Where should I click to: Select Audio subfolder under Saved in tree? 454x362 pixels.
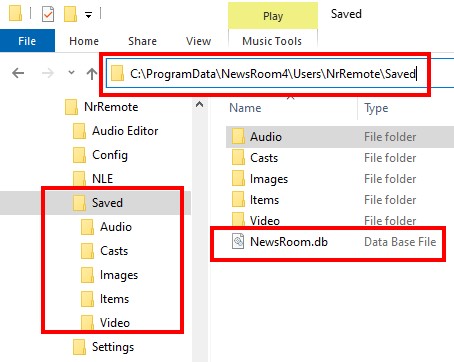point(106,227)
